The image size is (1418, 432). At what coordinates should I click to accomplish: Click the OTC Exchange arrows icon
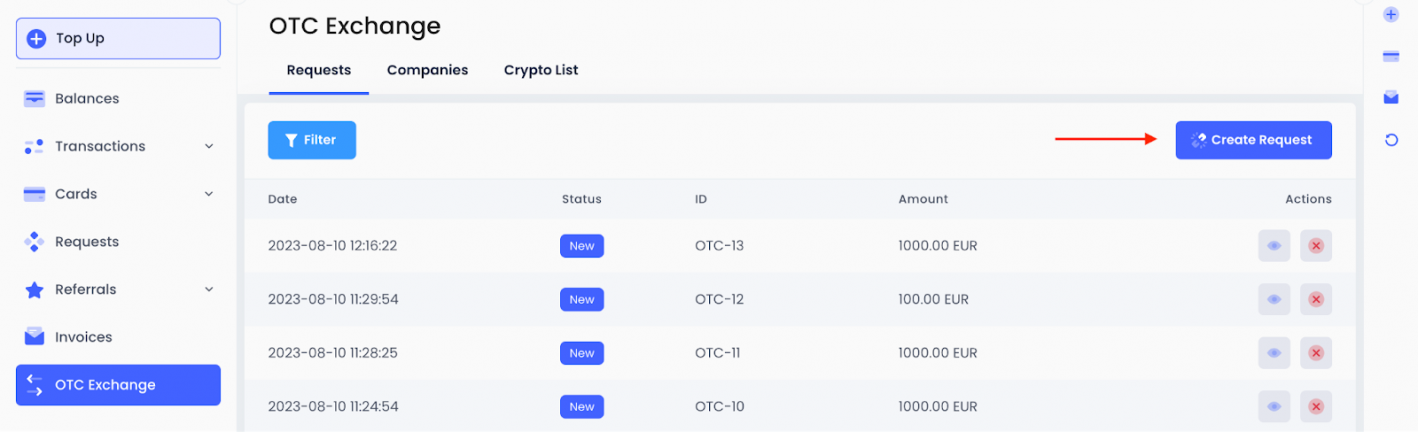click(x=35, y=385)
